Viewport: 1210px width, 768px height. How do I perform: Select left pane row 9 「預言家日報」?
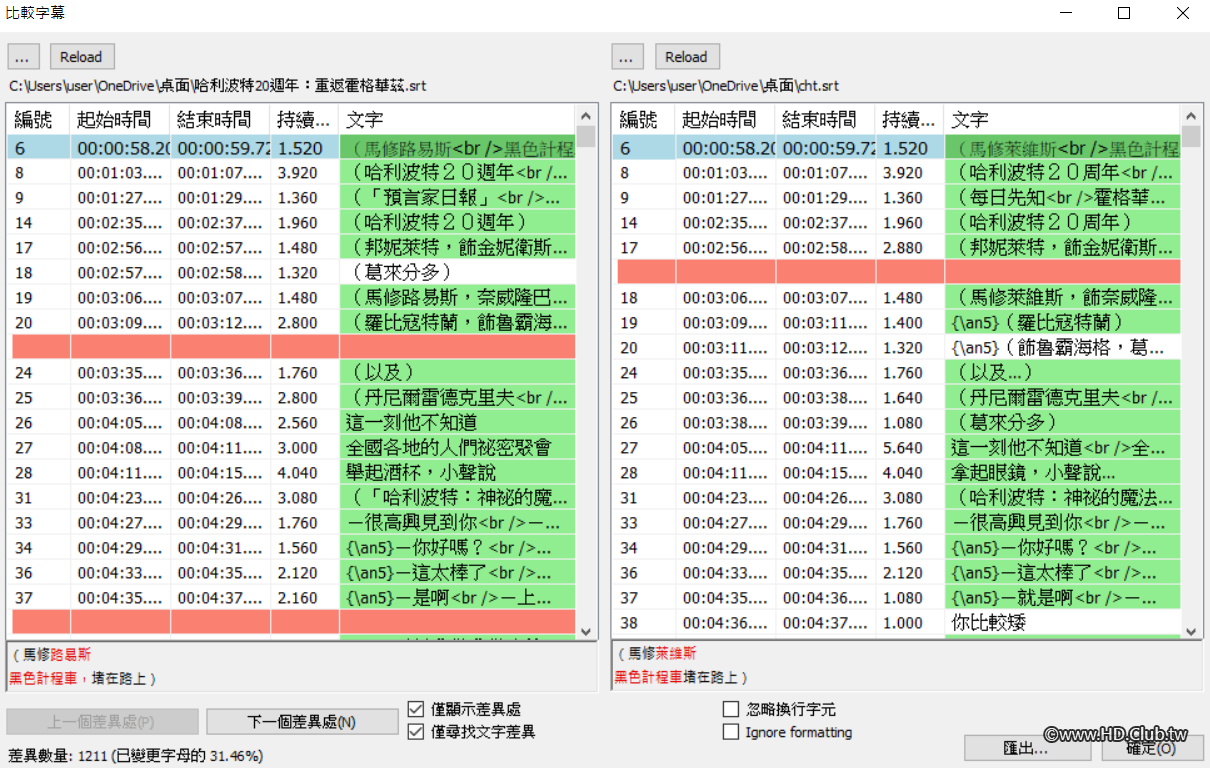292,198
